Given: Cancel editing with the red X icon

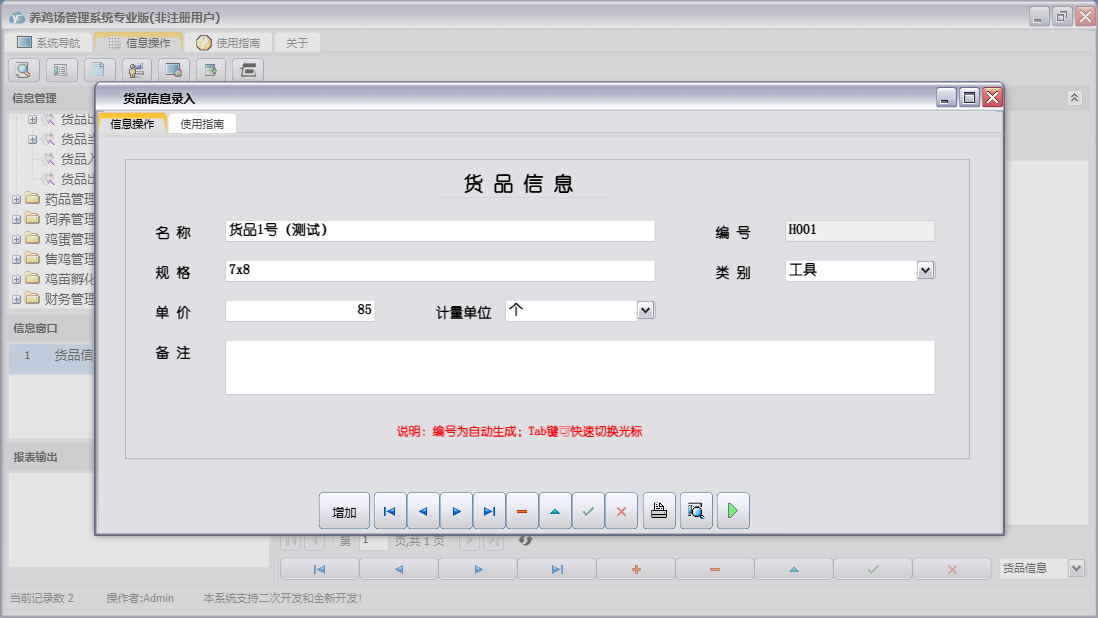Looking at the screenshot, I should click(622, 510).
